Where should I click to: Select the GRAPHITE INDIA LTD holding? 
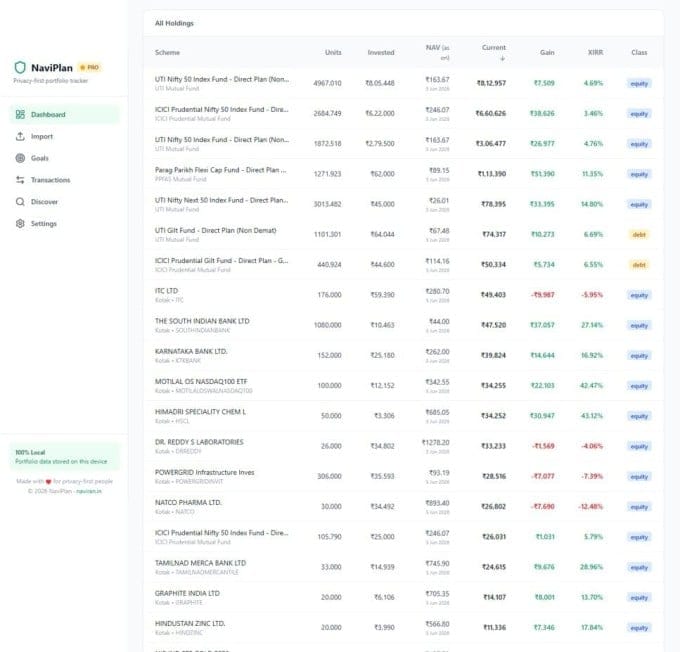pyautogui.click(x=187, y=593)
